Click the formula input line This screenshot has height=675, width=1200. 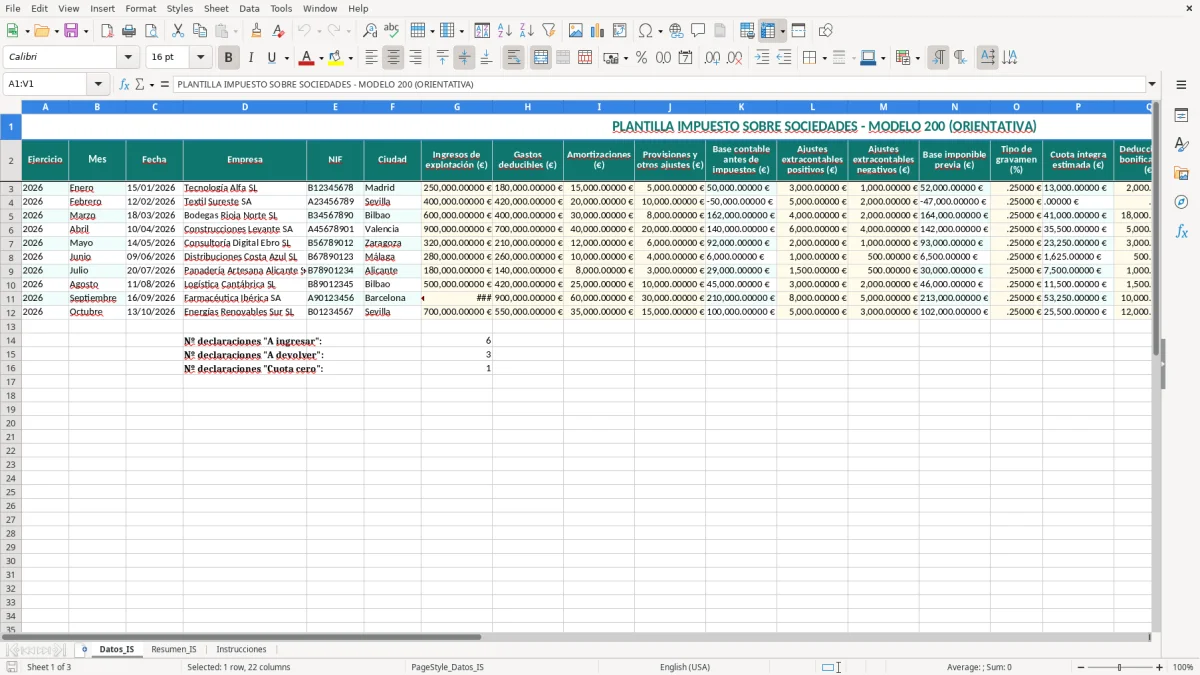click(x=659, y=84)
